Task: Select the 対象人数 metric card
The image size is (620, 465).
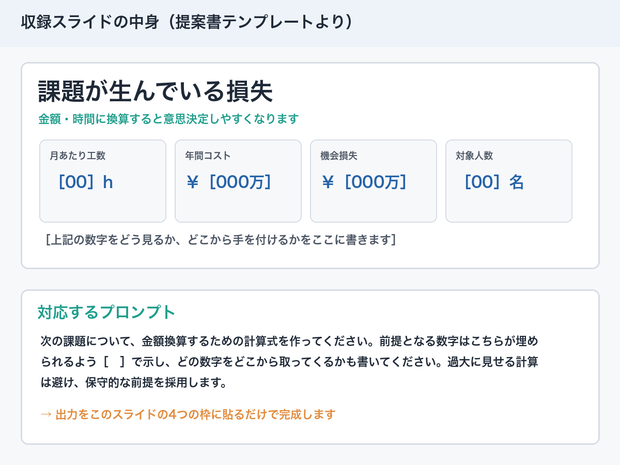Action: tap(509, 181)
